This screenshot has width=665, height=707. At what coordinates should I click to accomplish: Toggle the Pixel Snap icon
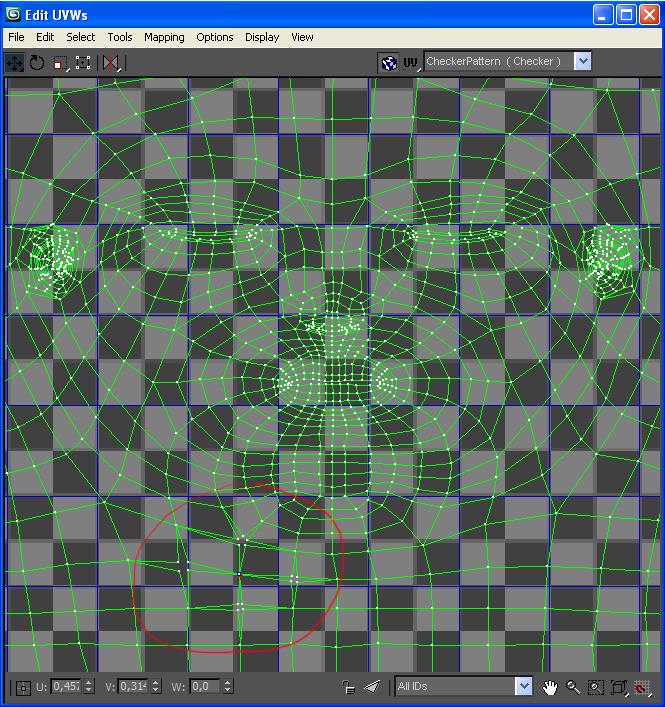642,688
